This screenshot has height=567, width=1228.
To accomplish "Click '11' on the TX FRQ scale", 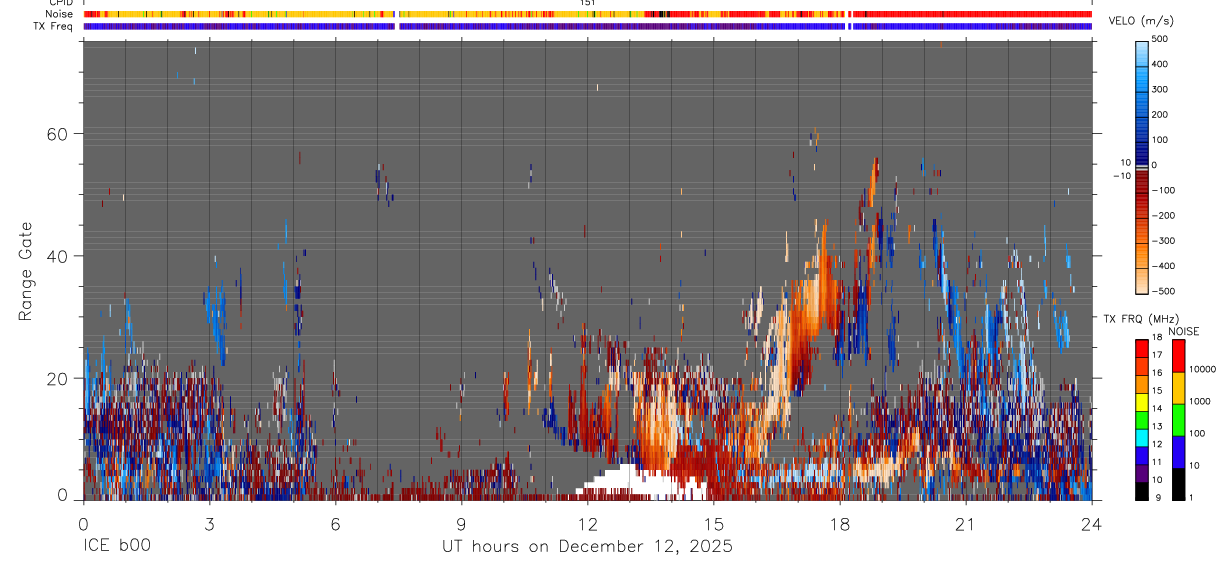I will point(1158,463).
